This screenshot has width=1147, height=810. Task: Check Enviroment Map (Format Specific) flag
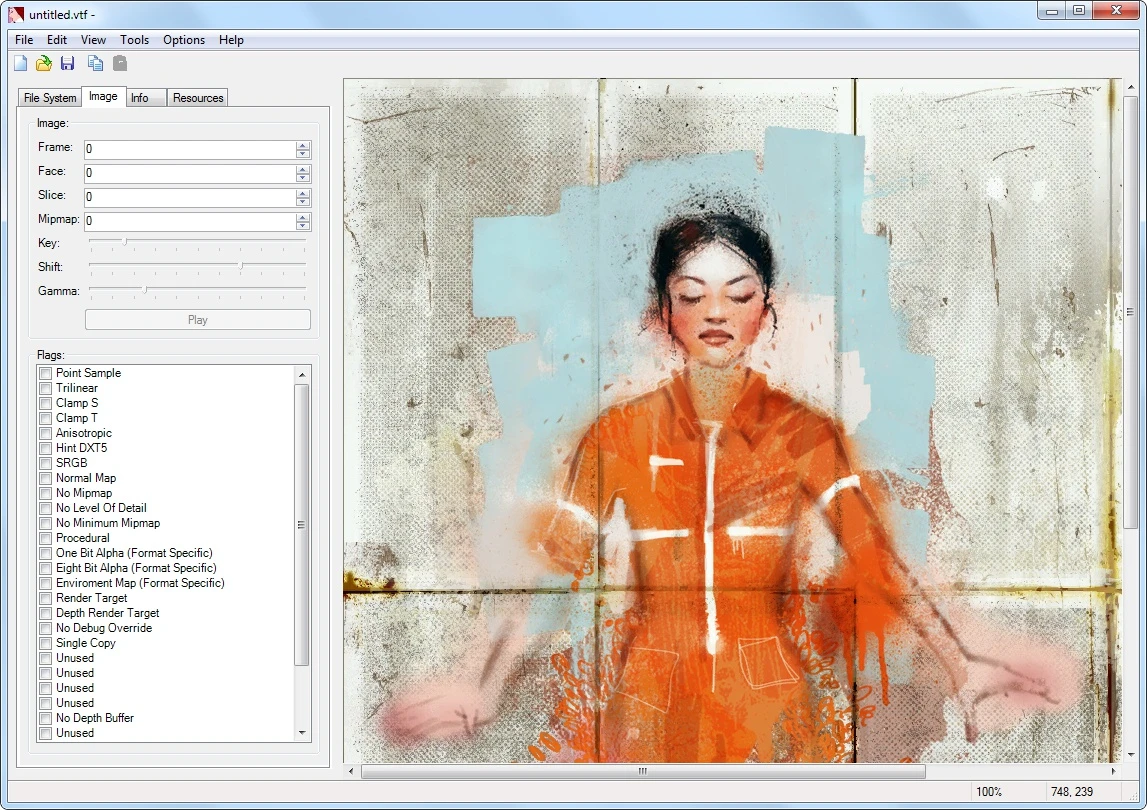point(45,583)
